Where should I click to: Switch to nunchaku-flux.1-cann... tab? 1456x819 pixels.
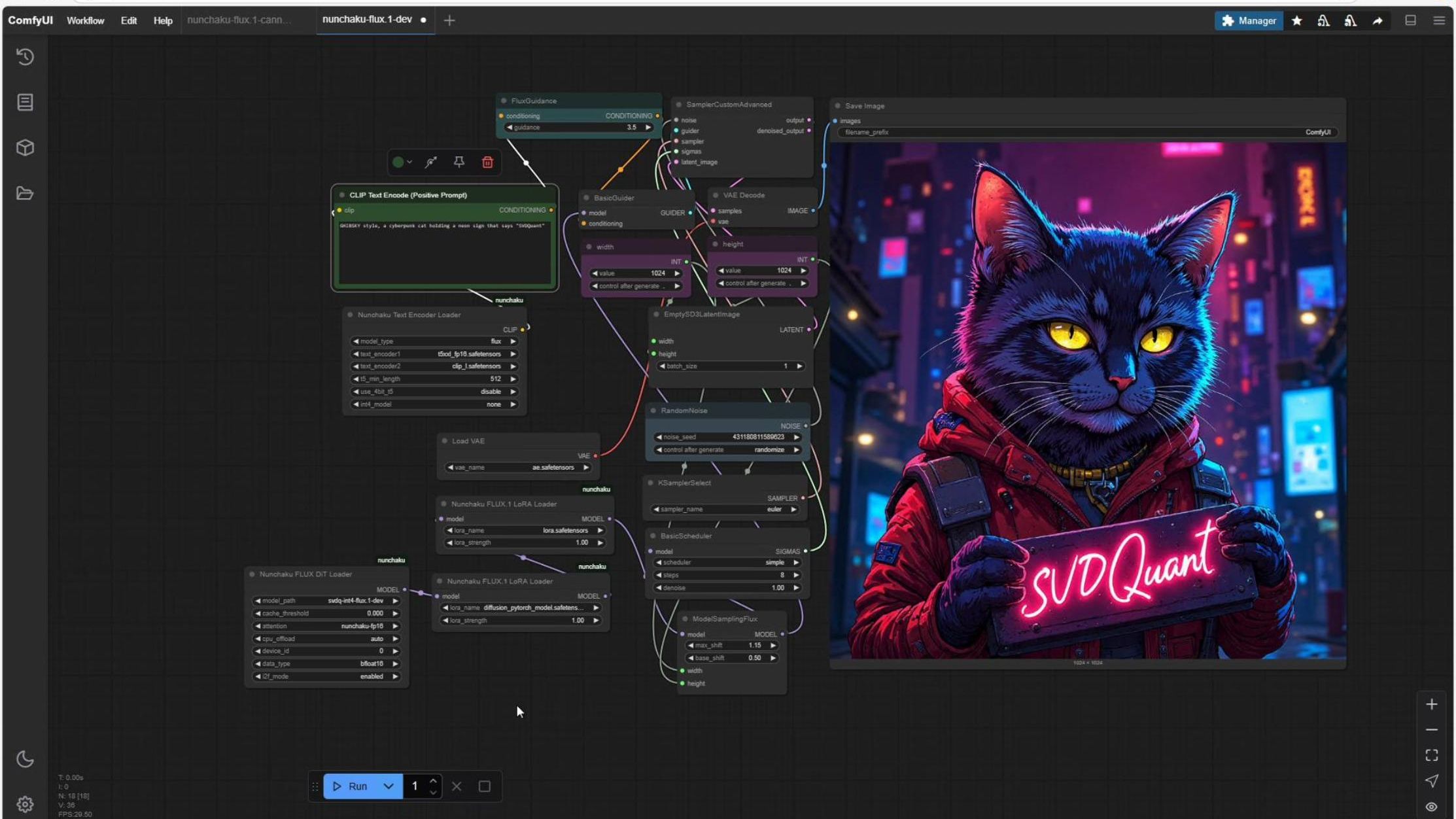coord(239,20)
